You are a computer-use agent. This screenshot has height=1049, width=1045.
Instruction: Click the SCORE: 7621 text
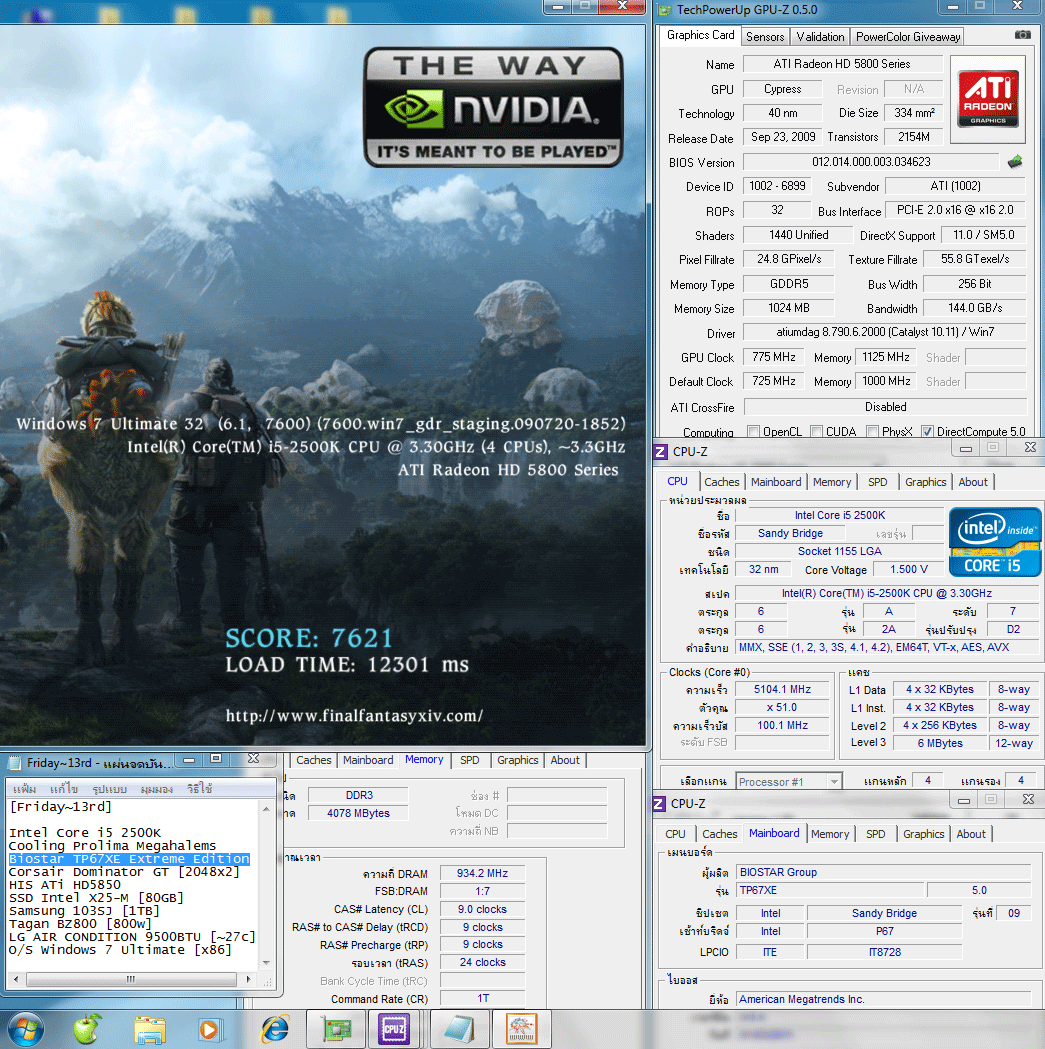coord(308,638)
